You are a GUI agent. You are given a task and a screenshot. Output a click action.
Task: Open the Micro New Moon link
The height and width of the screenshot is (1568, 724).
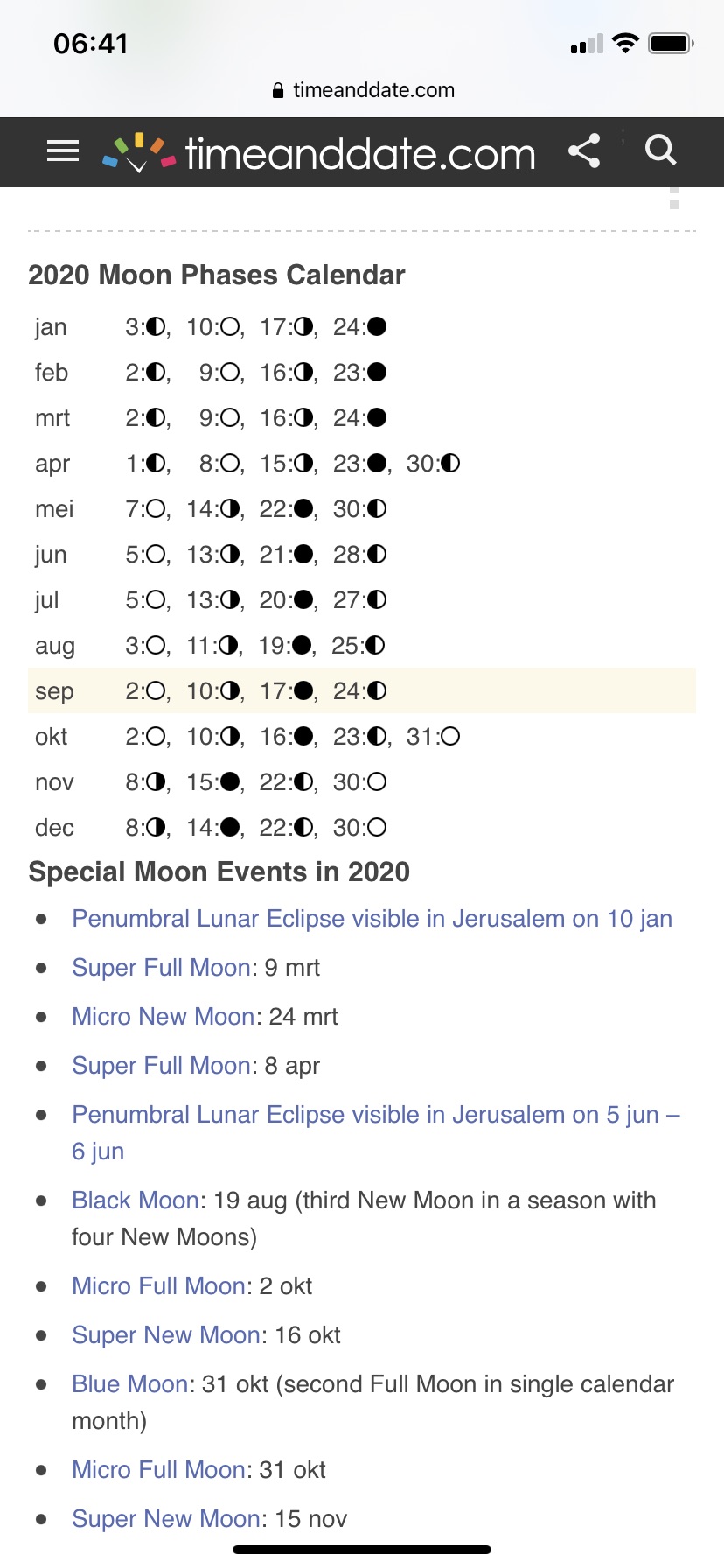(163, 1017)
